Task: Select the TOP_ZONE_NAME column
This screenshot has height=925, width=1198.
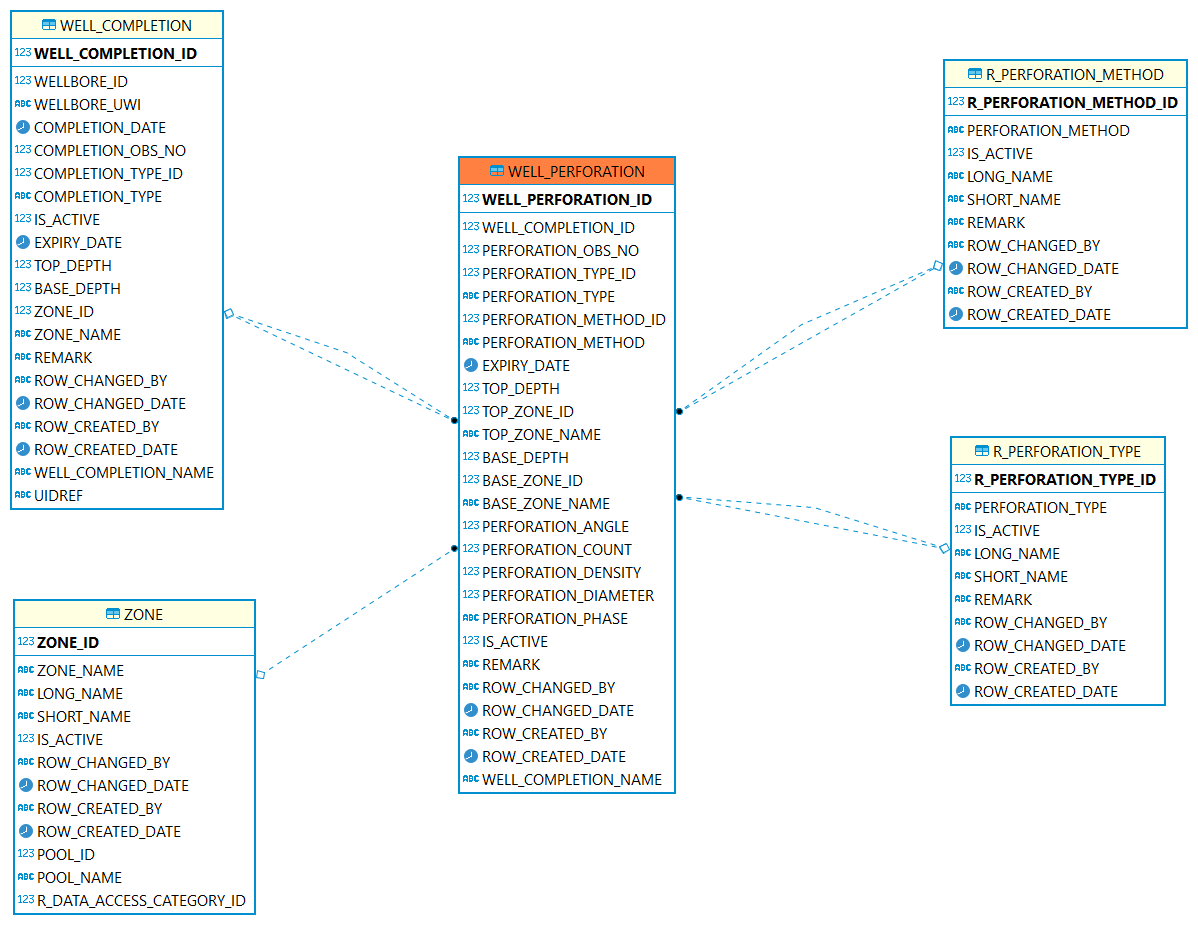Action: tap(541, 434)
